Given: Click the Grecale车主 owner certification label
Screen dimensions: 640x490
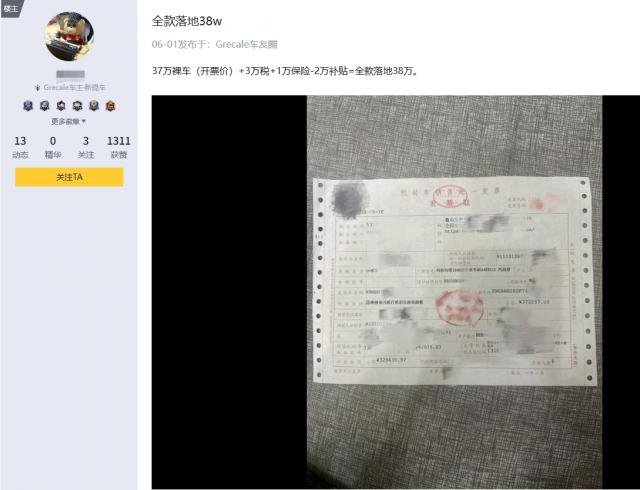Looking at the screenshot, I should click(x=74, y=87).
